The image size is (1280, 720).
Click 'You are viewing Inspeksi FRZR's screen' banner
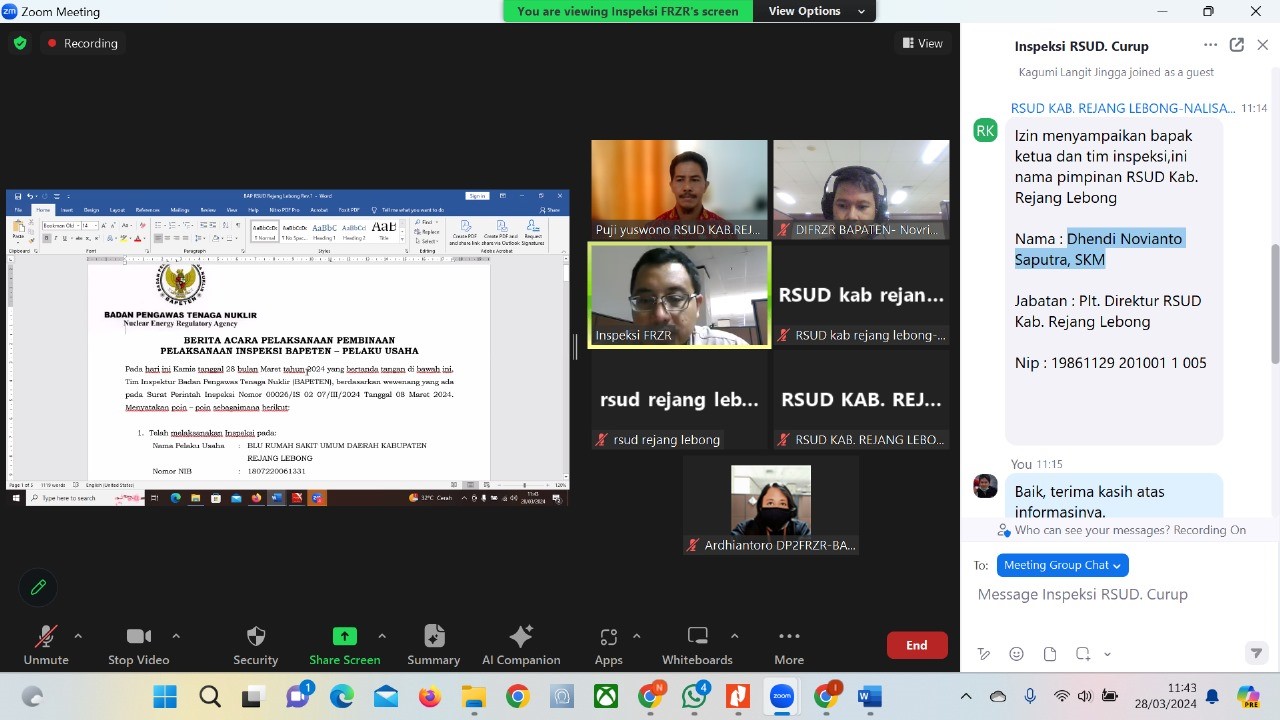coord(628,11)
